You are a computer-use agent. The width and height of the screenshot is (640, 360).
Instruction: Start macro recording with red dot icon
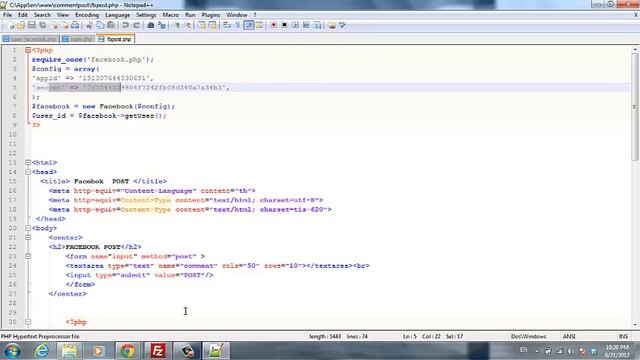273,25
